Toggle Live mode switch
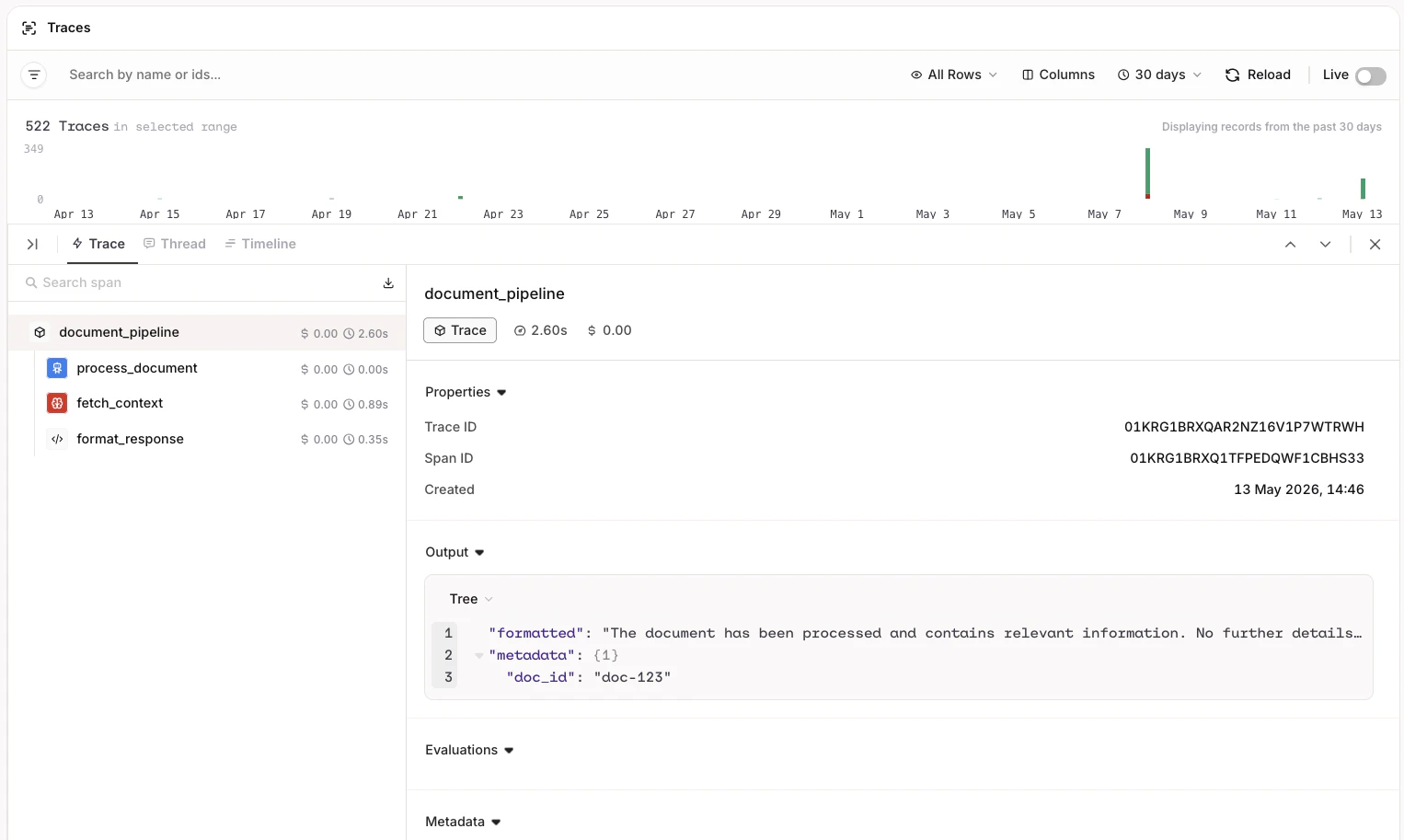The height and width of the screenshot is (840, 1404). click(1371, 75)
